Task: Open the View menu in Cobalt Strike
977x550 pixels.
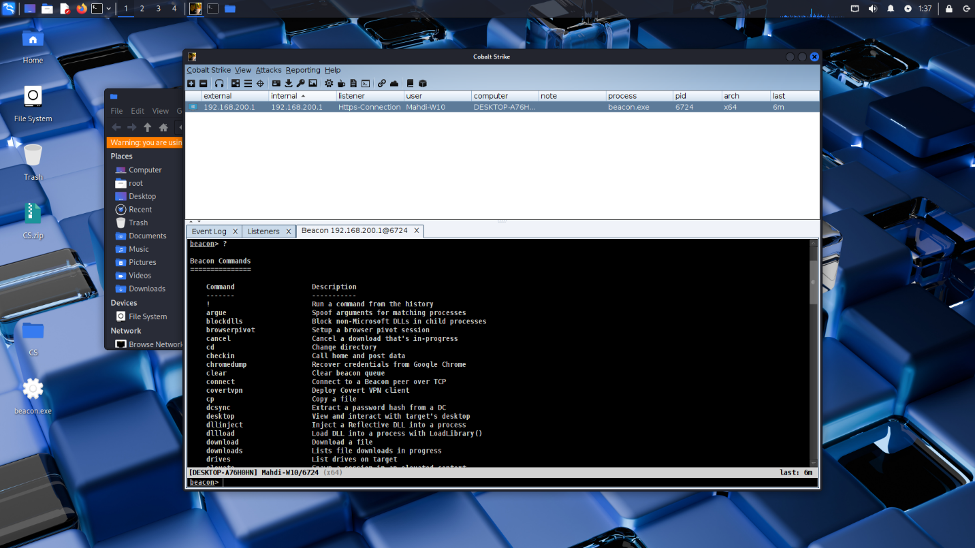Action: point(243,70)
